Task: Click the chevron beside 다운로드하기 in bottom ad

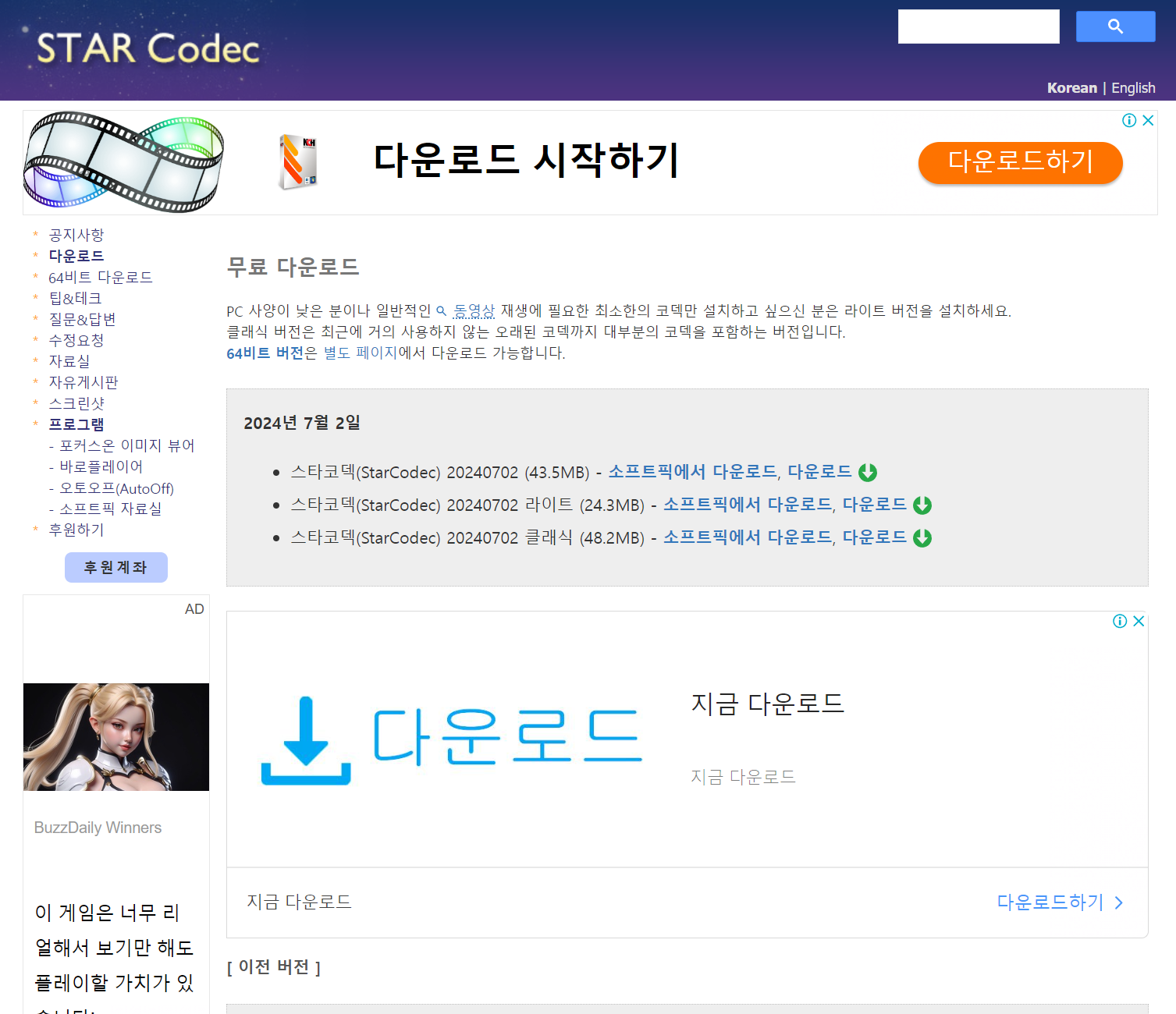Action: point(1119,902)
